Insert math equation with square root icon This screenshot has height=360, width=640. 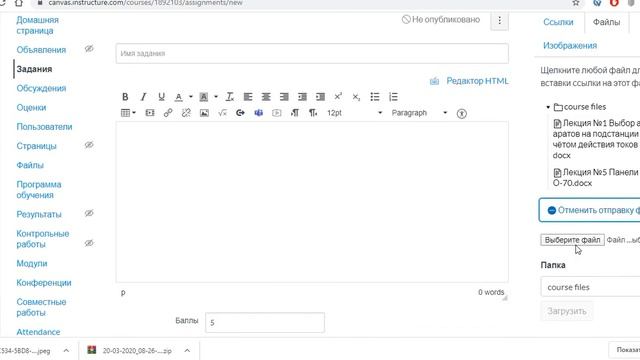(222, 113)
